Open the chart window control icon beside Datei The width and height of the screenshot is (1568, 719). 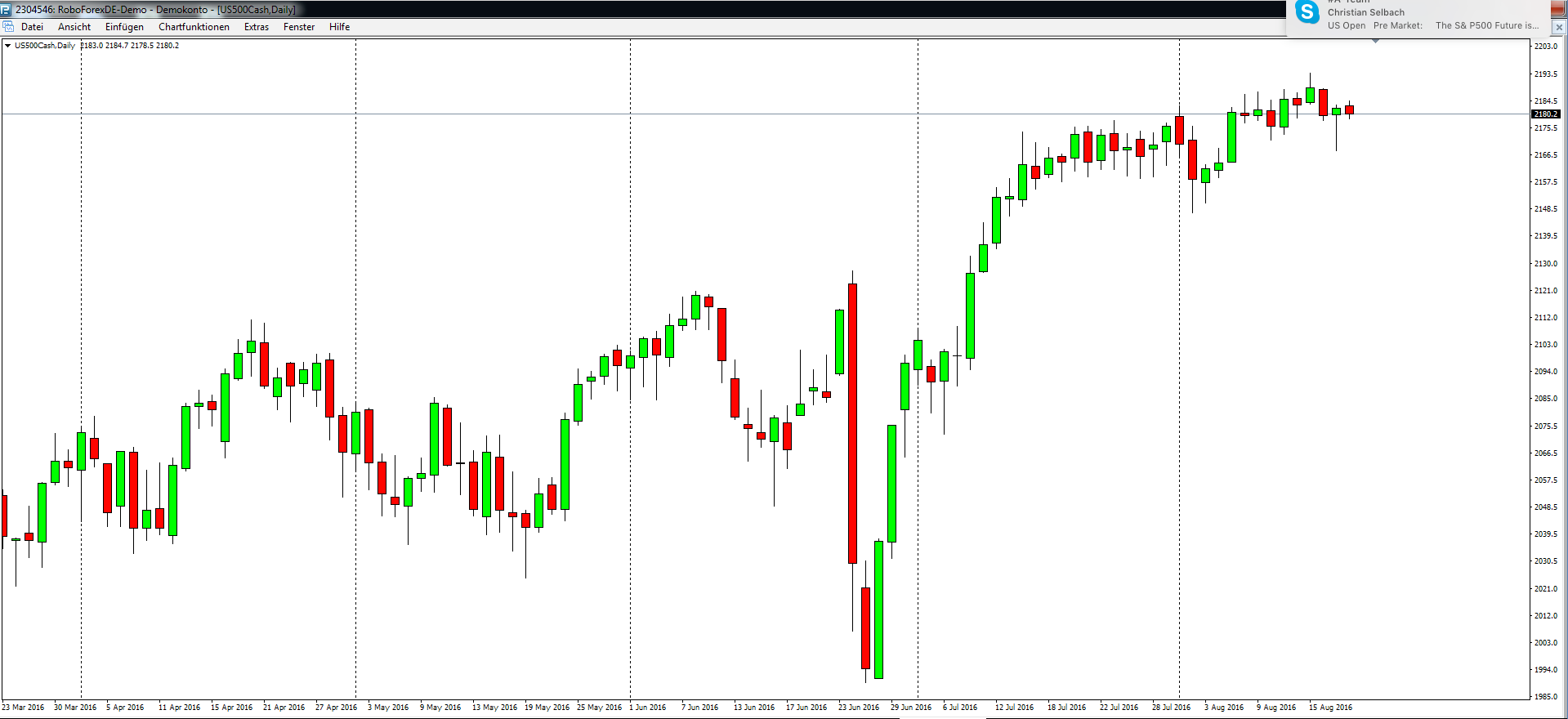pyautogui.click(x=8, y=27)
